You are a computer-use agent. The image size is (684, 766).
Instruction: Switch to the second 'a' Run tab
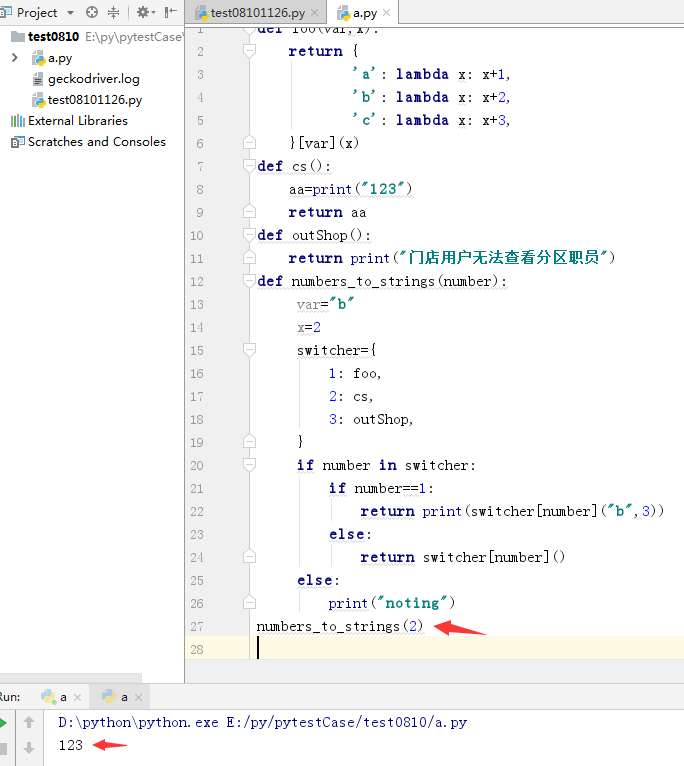(x=116, y=697)
